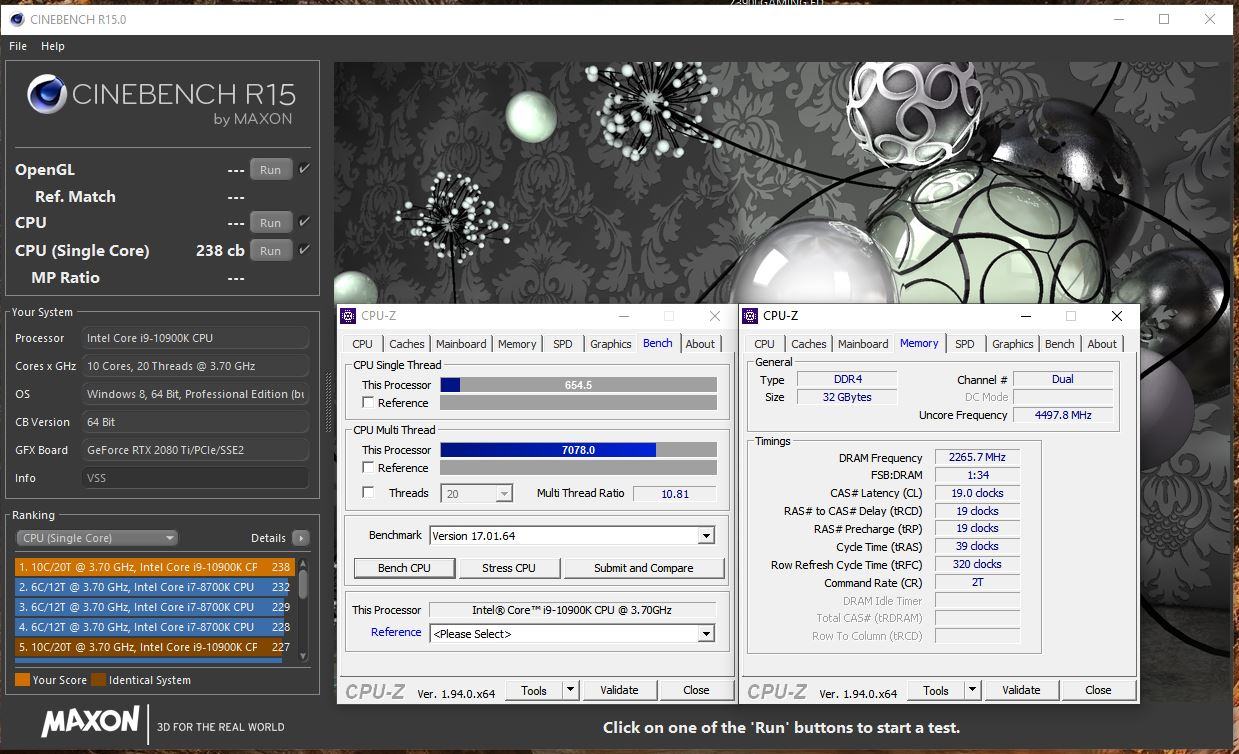Select ranking entry 5 i9-10900K score 227

155,647
